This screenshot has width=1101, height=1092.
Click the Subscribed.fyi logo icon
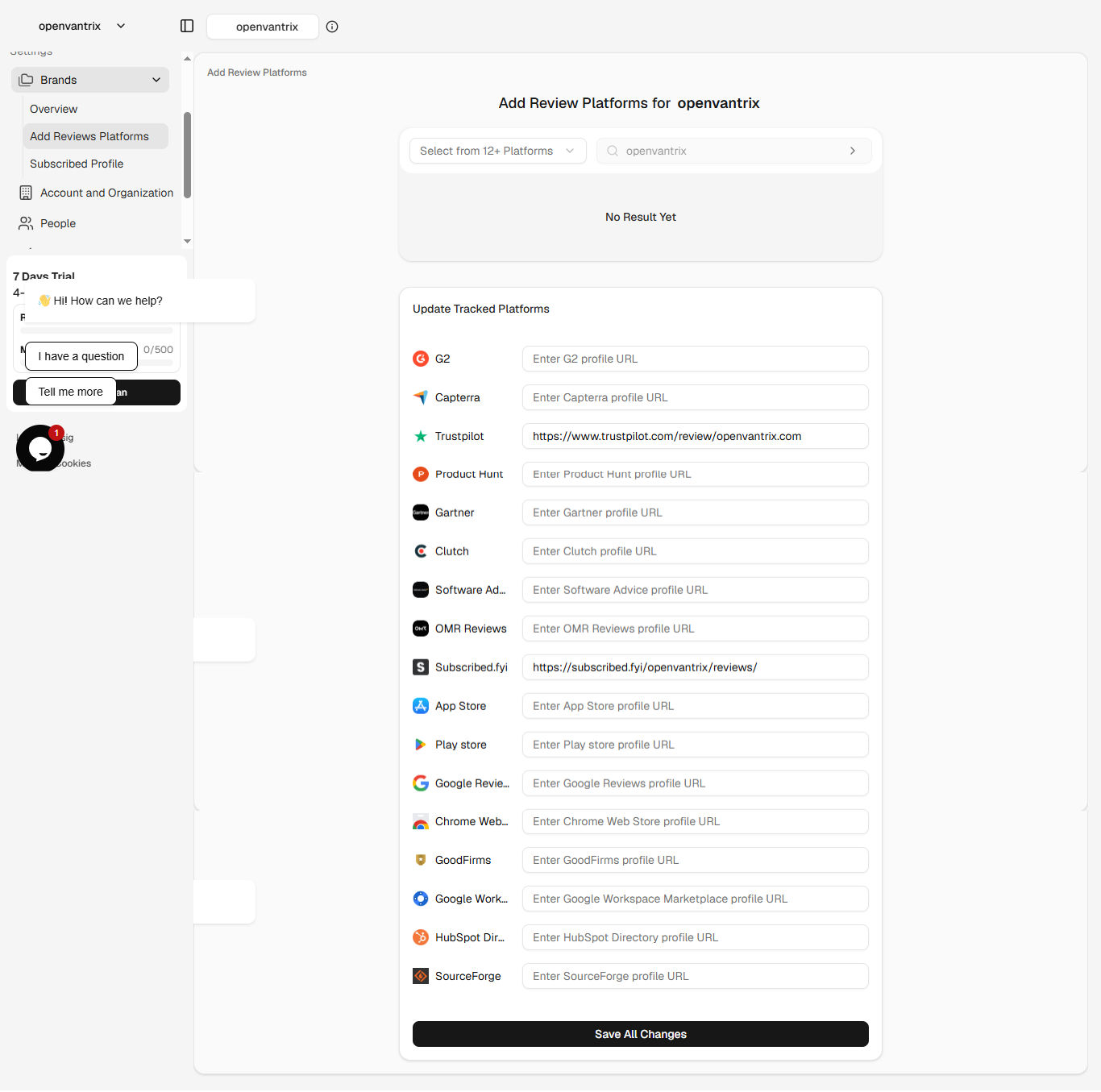point(421,667)
